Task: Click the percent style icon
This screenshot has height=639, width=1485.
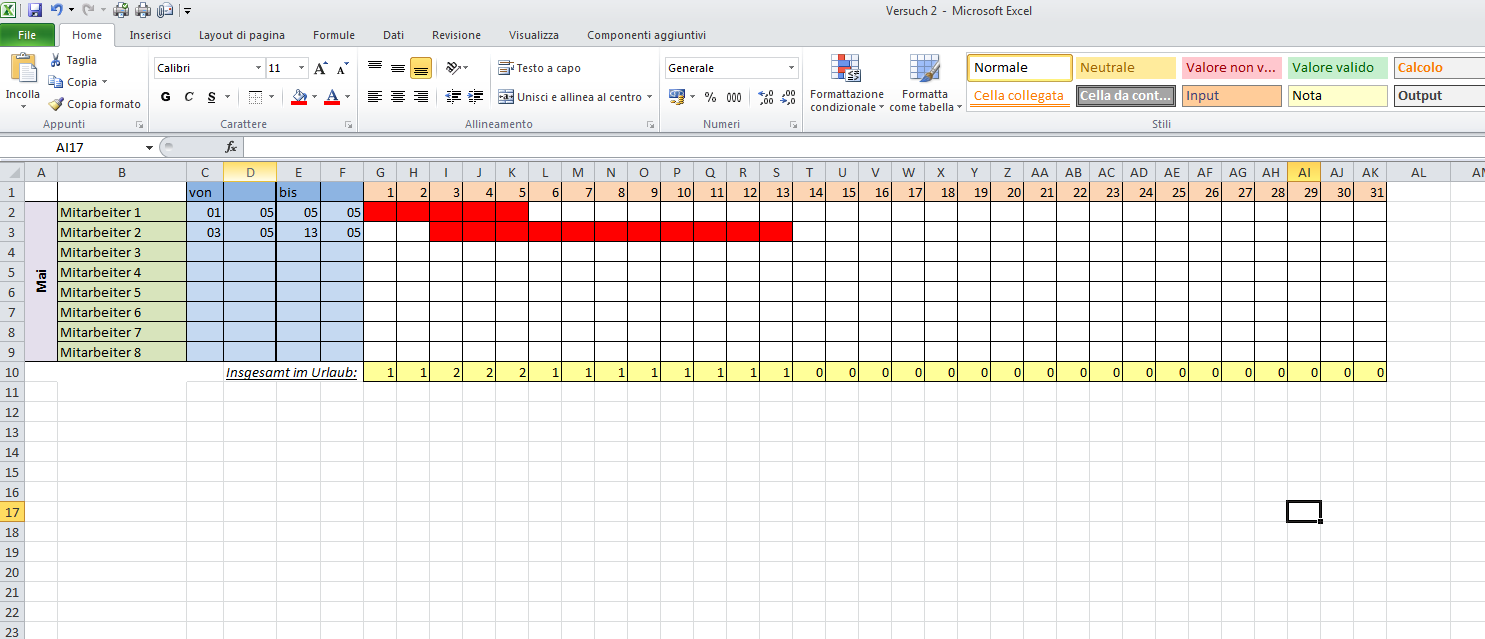Action: (710, 97)
